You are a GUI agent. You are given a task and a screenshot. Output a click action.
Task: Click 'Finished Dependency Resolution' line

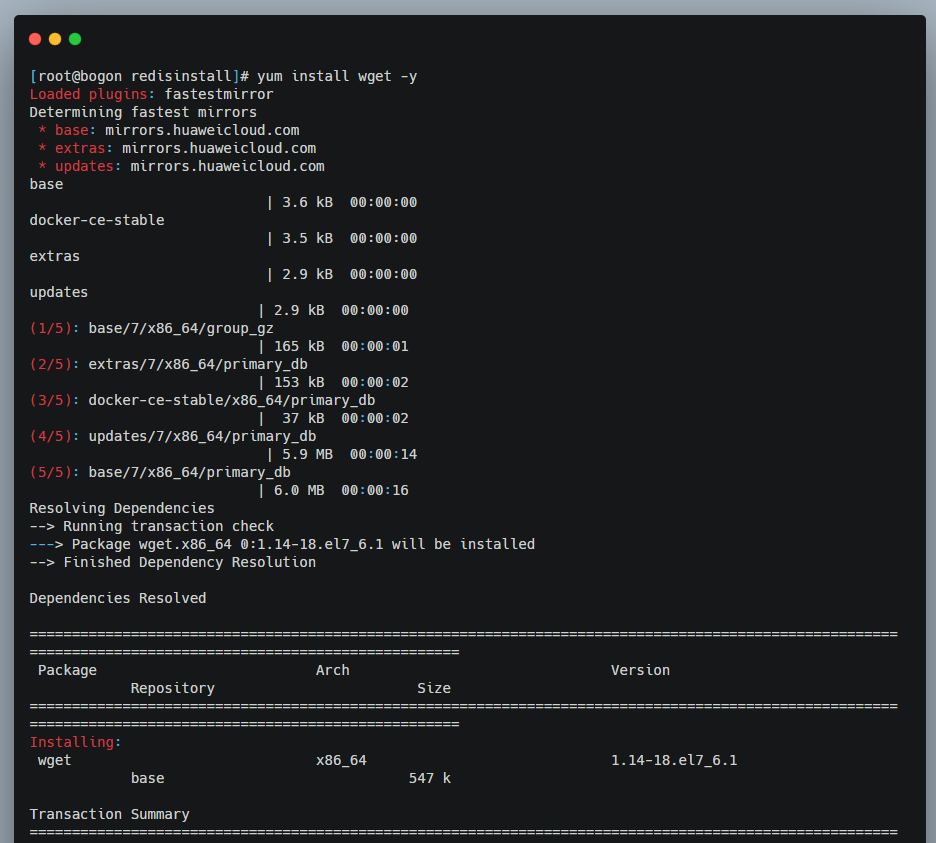point(173,562)
